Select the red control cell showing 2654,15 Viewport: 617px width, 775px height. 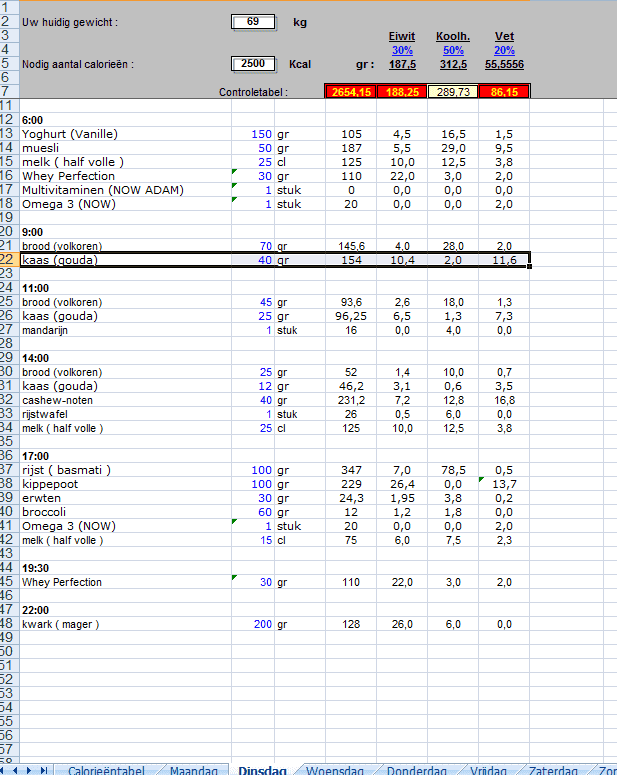[x=351, y=92]
